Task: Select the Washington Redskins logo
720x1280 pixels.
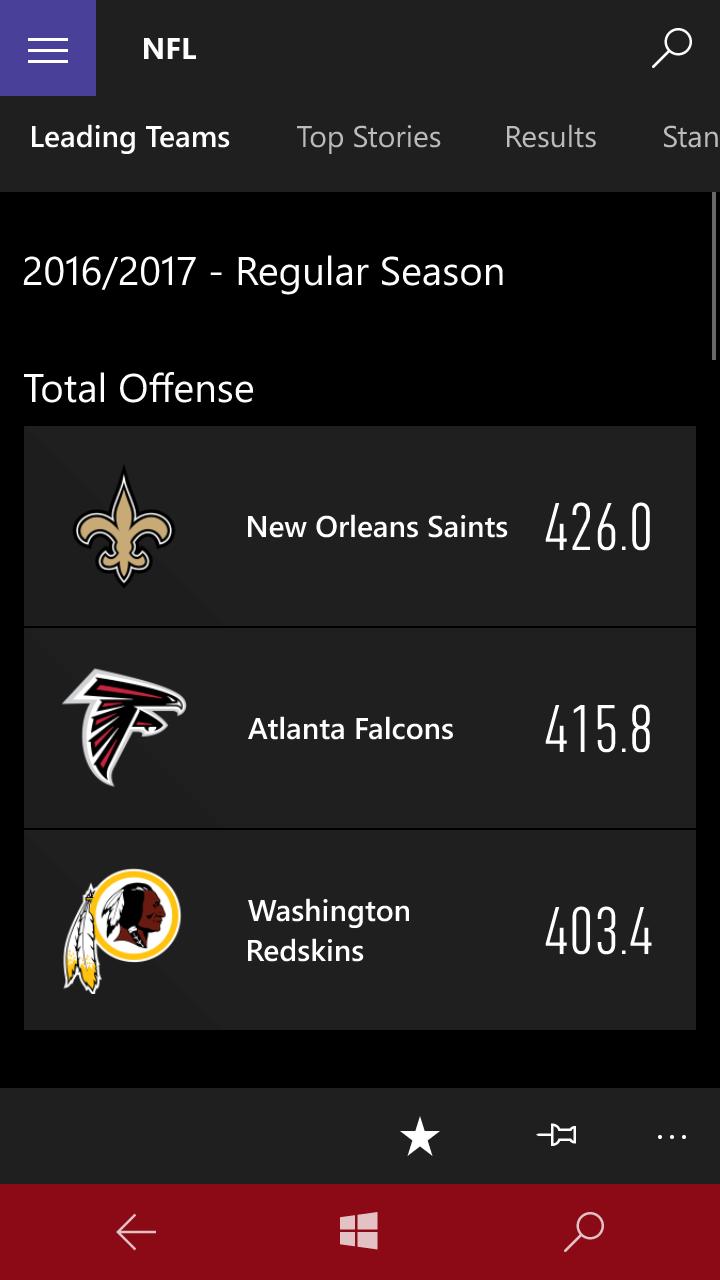Action: [x=122, y=930]
